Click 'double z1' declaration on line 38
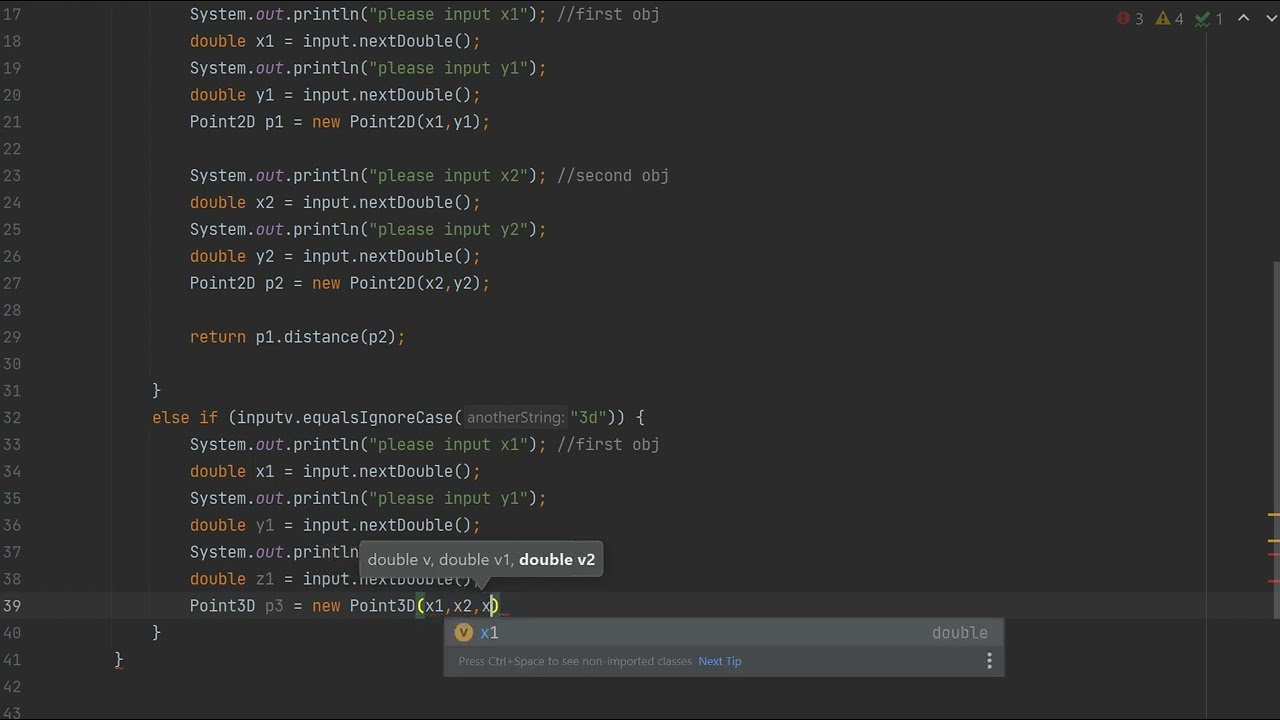Viewport: 1280px width, 720px height. coord(232,579)
